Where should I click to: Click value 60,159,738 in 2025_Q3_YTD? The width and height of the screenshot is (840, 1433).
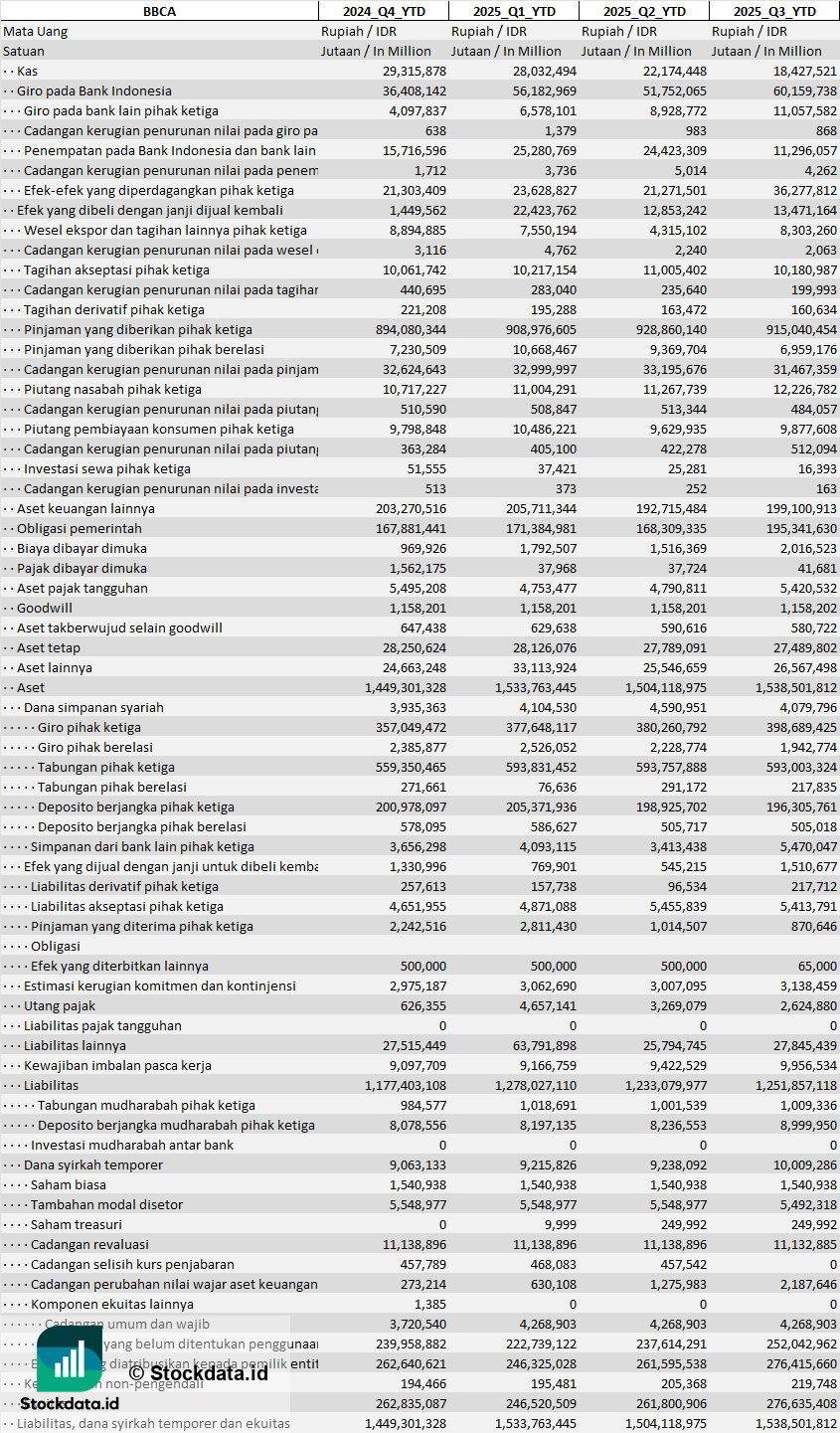(x=804, y=90)
